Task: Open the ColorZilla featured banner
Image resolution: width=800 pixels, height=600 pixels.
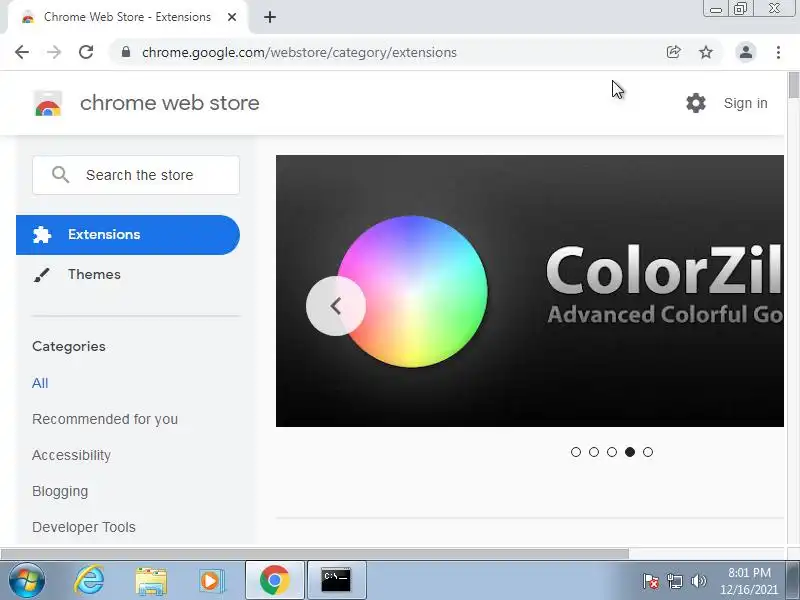Action: [x=530, y=291]
